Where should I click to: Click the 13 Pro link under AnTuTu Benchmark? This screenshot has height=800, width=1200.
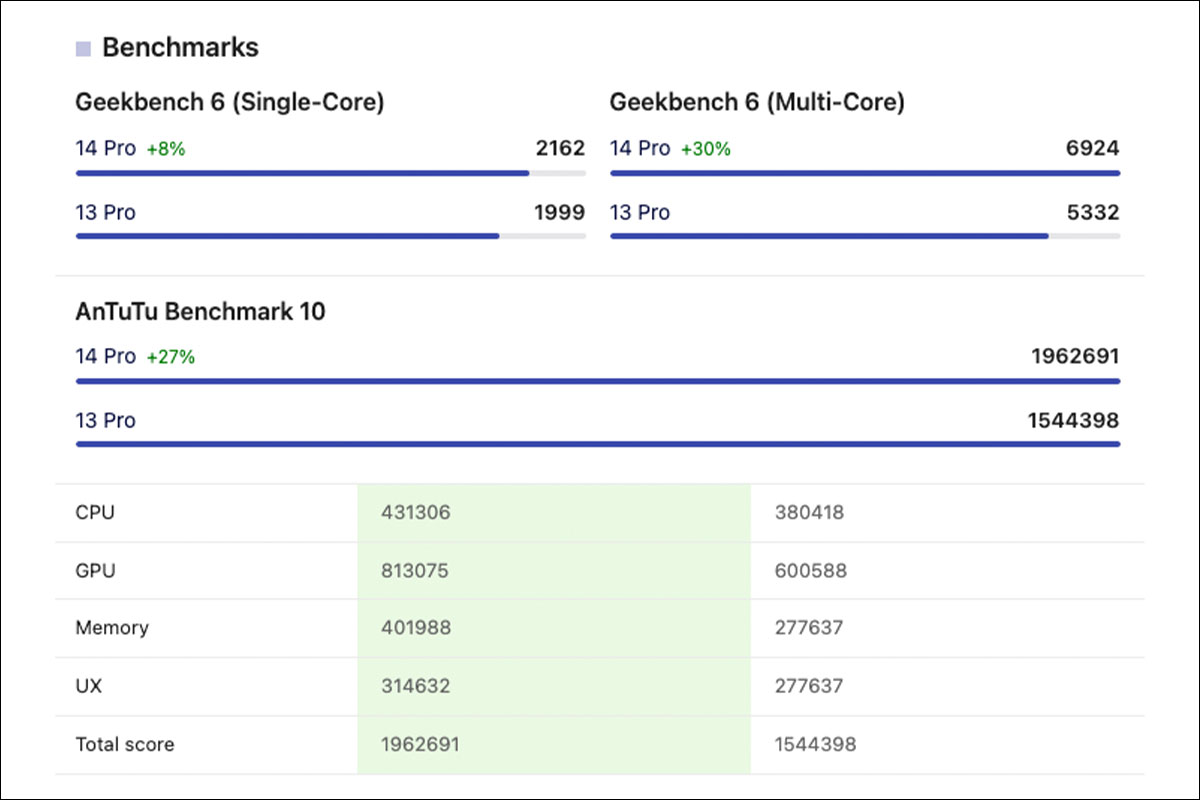[x=105, y=420]
